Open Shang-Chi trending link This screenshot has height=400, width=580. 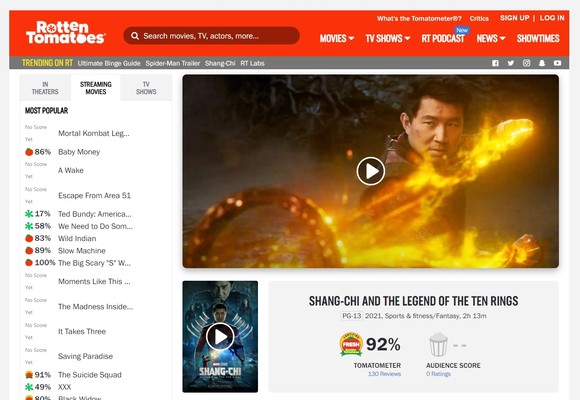click(x=220, y=63)
